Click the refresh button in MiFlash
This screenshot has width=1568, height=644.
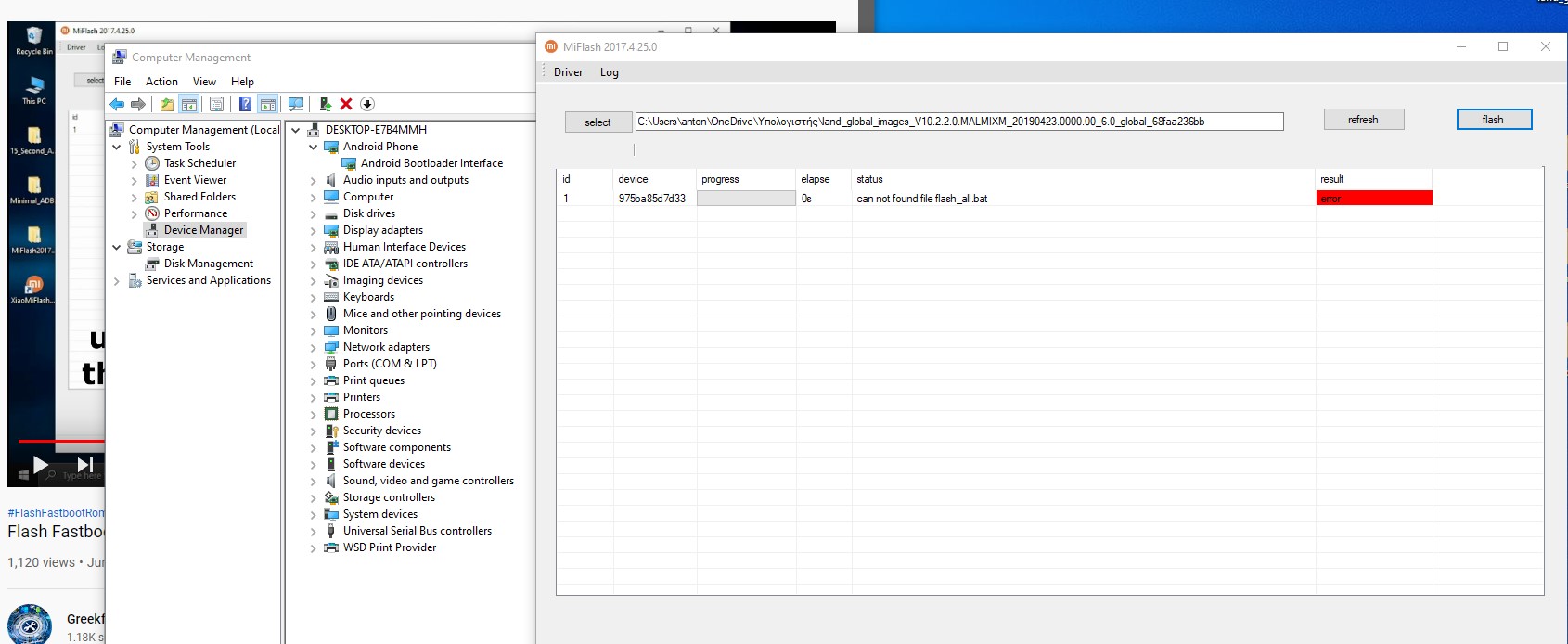click(x=1363, y=120)
